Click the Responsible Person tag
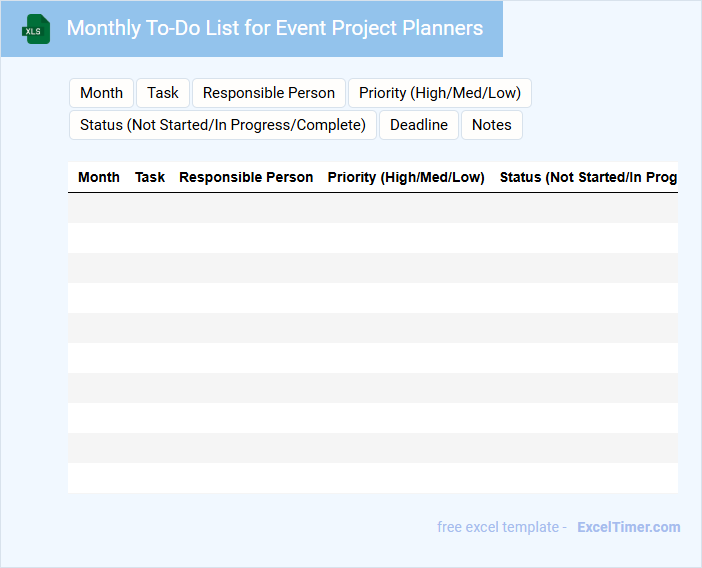702x568 pixels. [x=269, y=93]
